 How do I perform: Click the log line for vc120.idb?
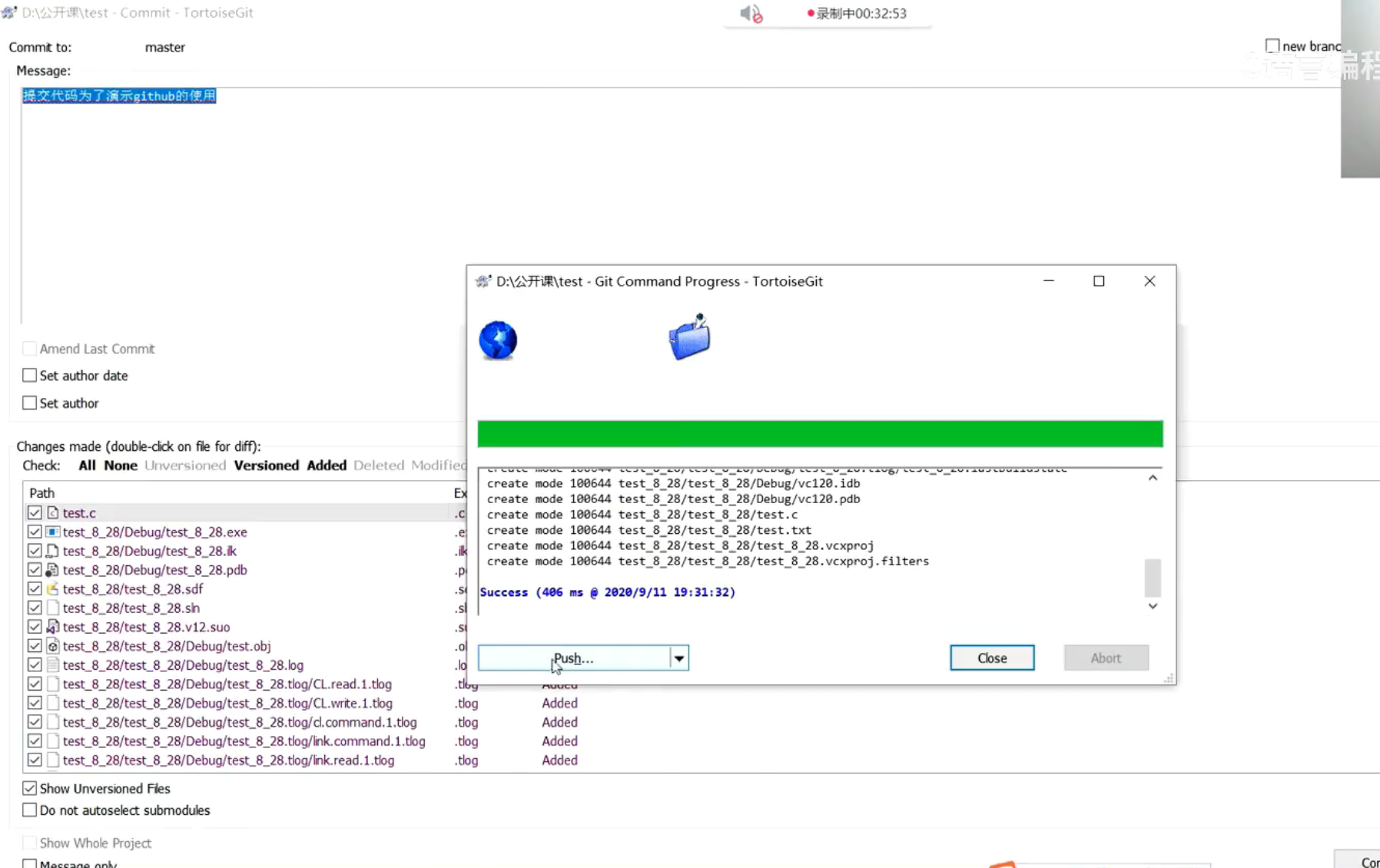673,483
